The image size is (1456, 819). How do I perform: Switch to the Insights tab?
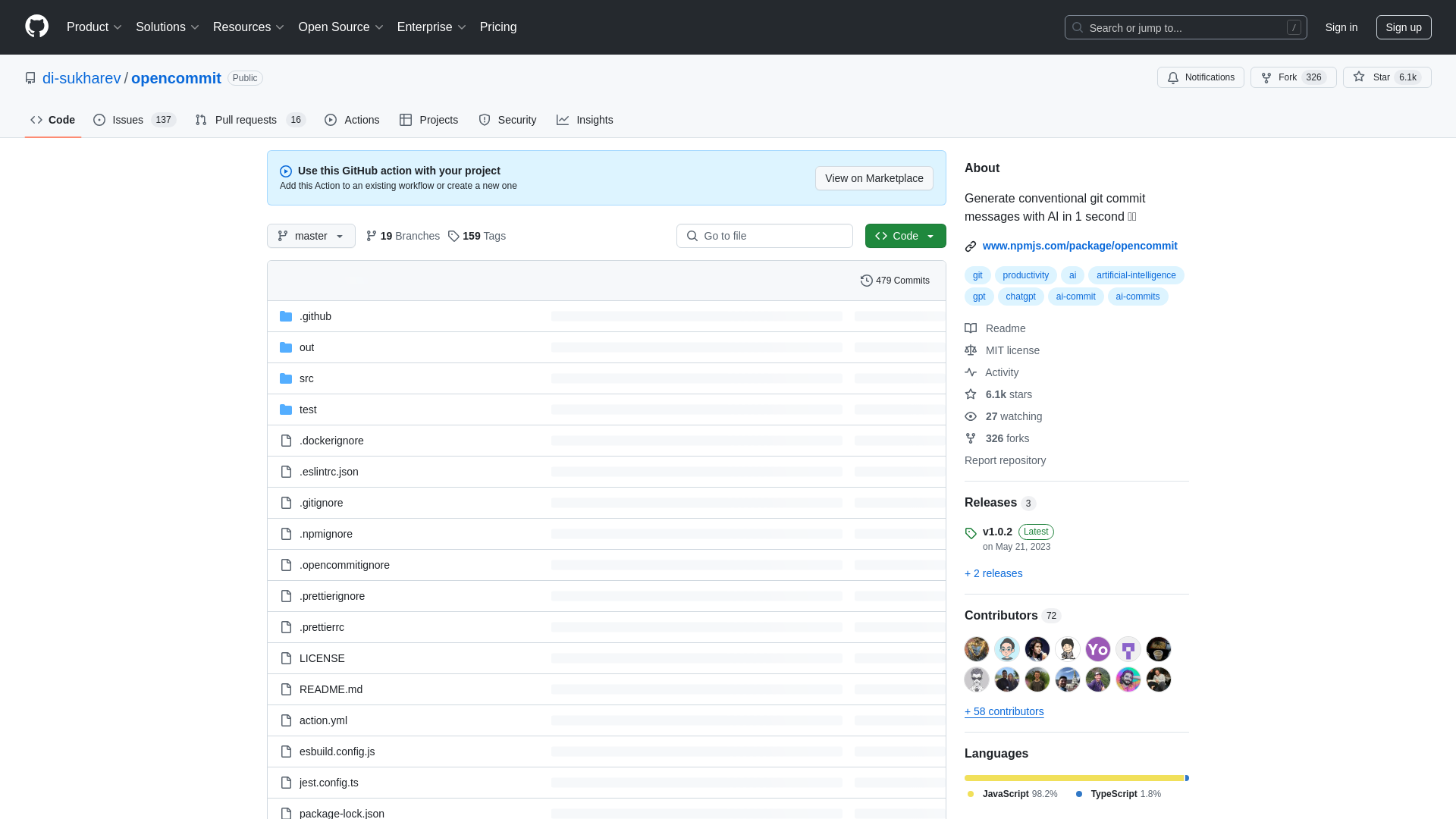coord(585,120)
